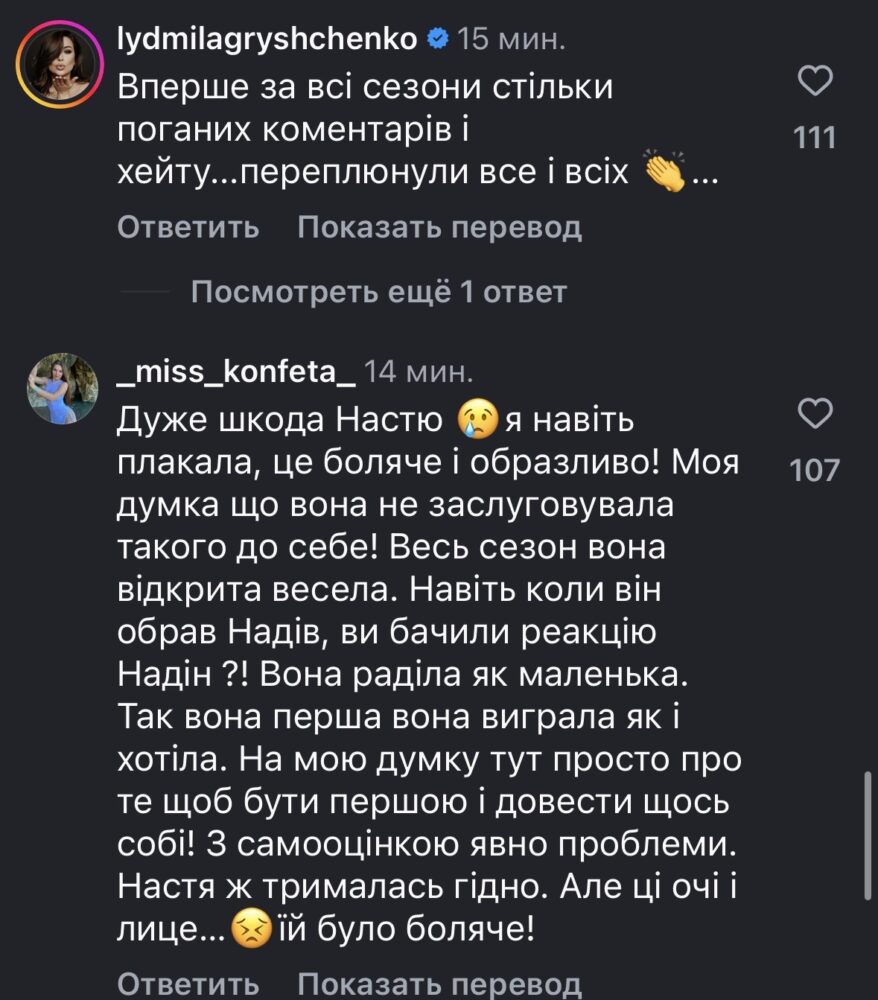Like the _miss_konfeta_ comment with the heart
878x1000 pixels.
(818, 414)
